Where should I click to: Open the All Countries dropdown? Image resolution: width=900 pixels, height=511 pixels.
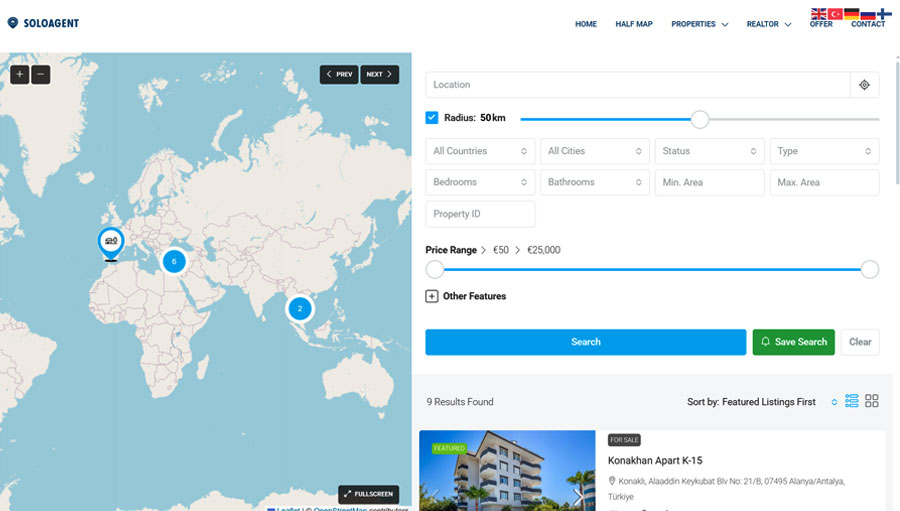480,151
